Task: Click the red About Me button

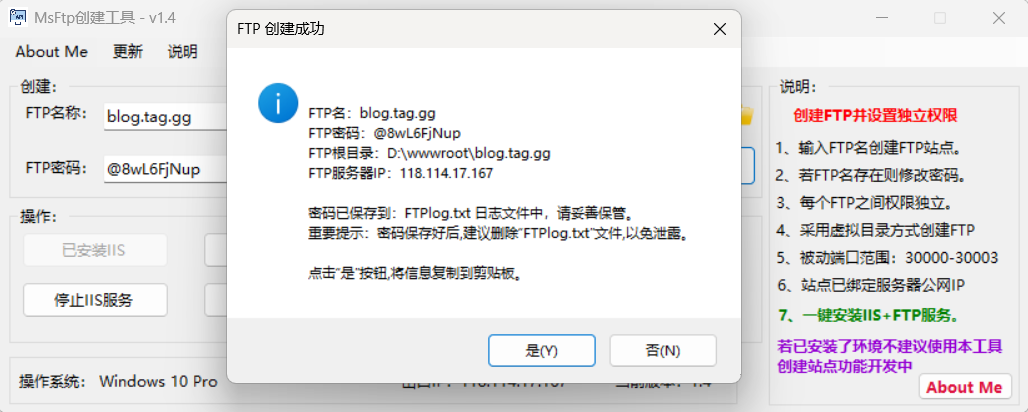Action: (x=964, y=387)
